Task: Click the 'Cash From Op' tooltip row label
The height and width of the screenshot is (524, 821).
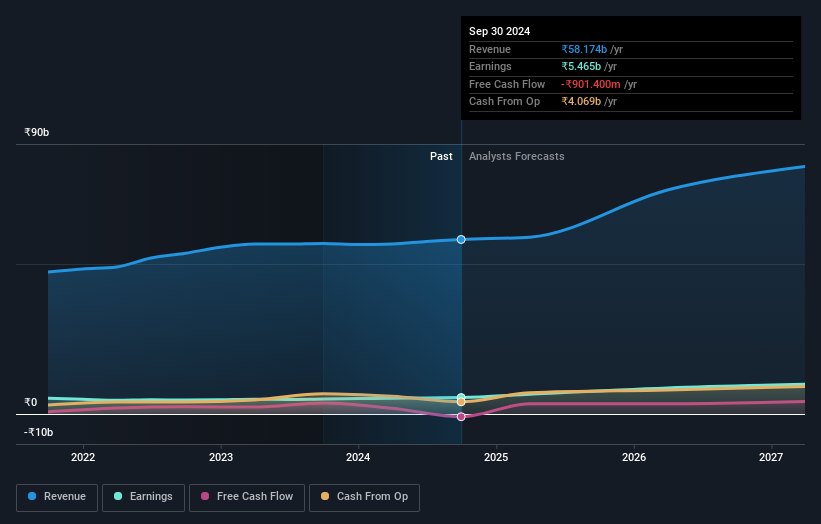Action: click(x=504, y=102)
